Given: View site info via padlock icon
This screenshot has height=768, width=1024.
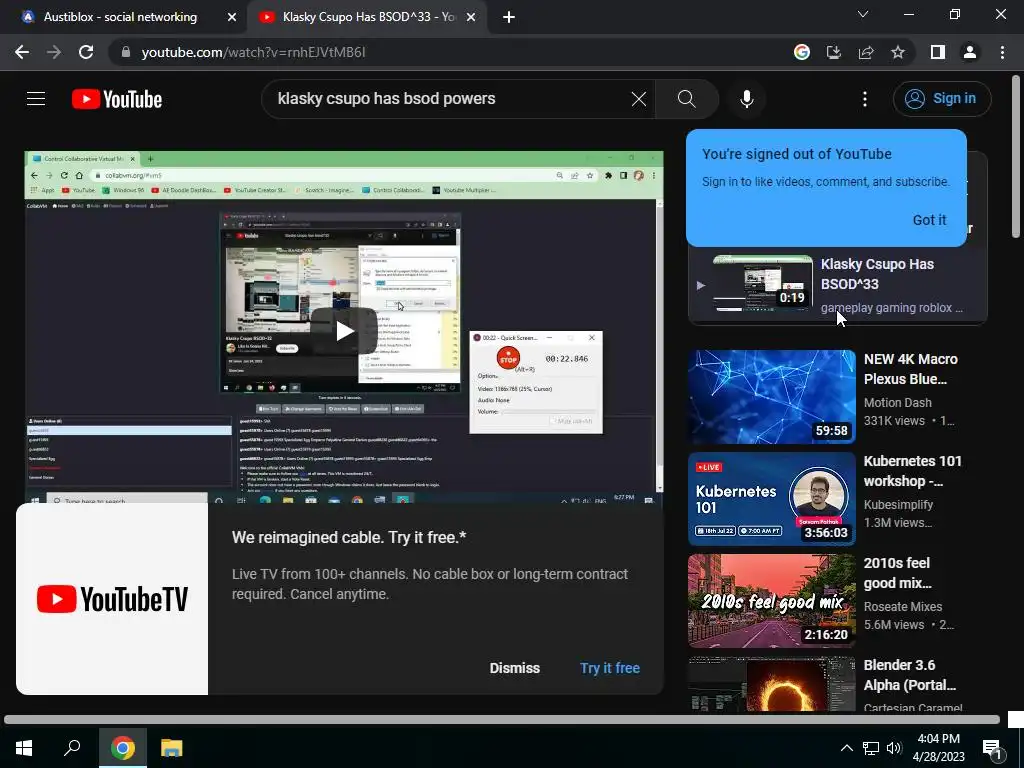Looking at the screenshot, I should pos(126,52).
